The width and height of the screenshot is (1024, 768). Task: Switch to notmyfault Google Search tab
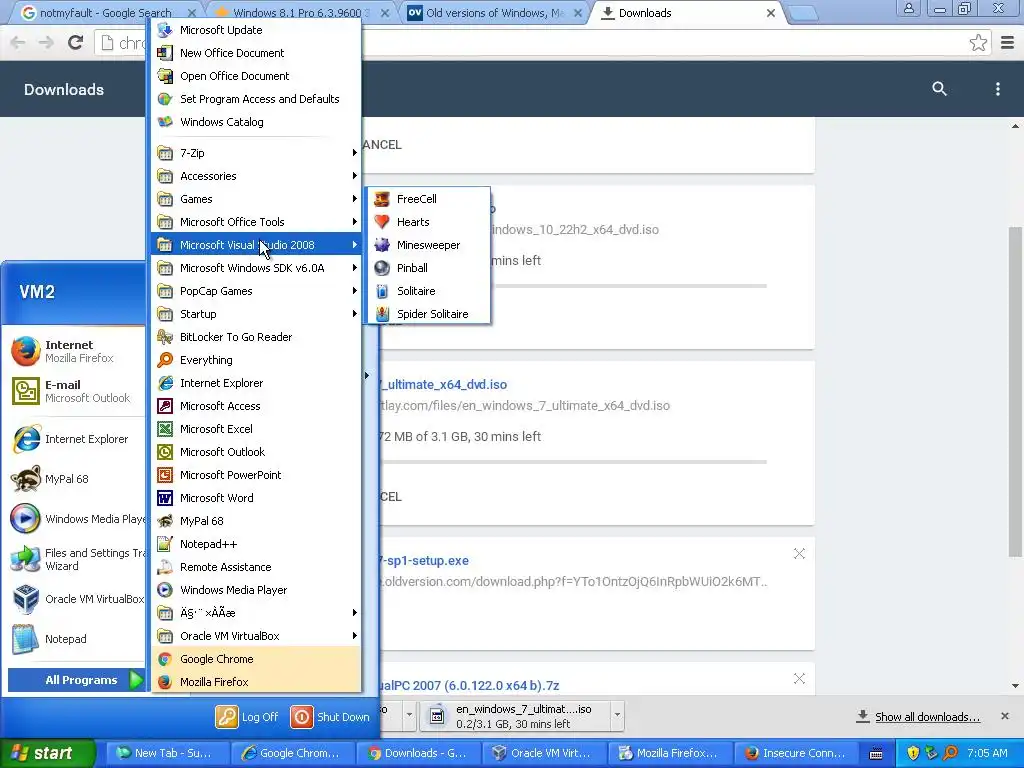tap(108, 12)
